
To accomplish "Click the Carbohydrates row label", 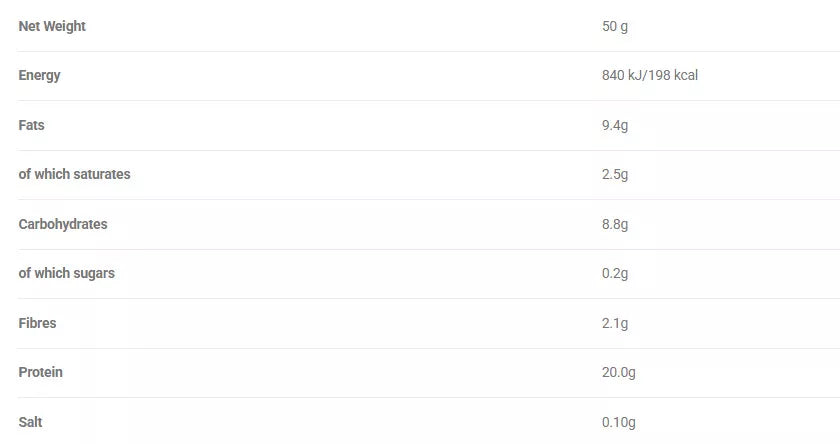I will (63, 224).
